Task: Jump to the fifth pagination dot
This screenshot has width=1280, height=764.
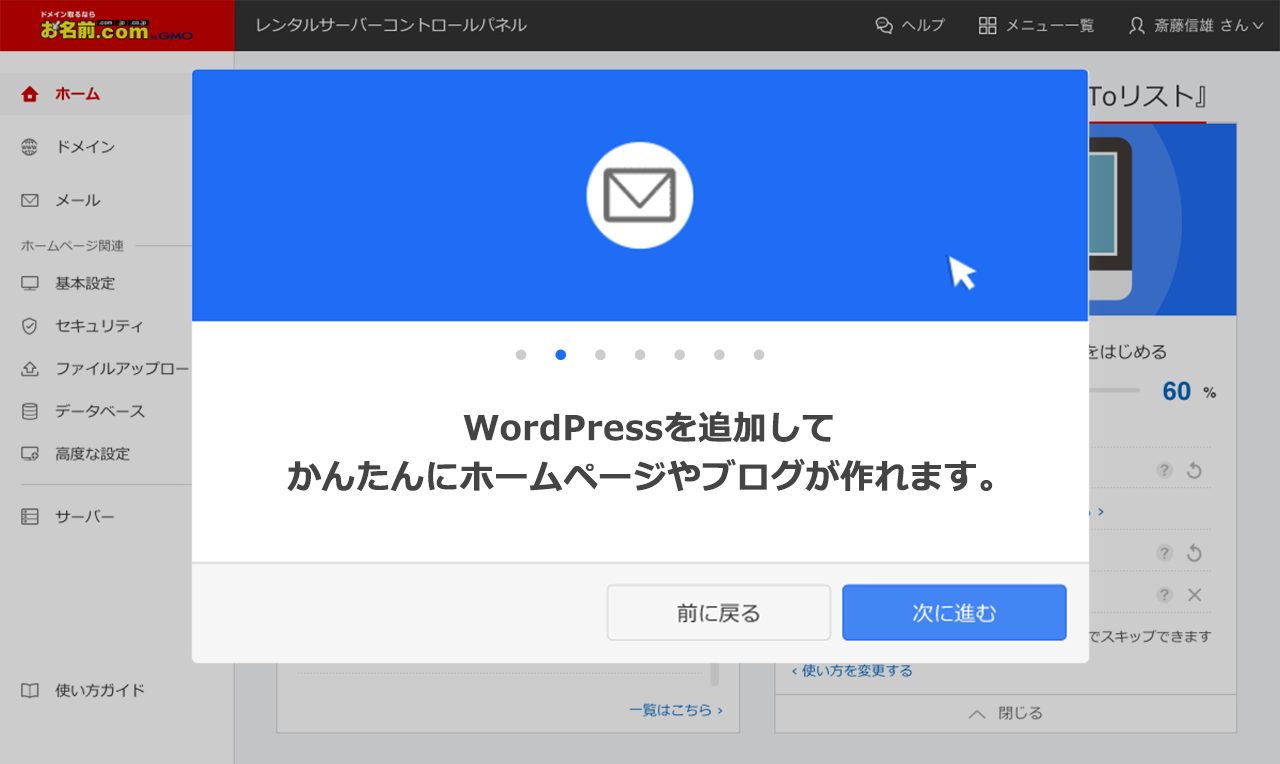Action: [679, 354]
